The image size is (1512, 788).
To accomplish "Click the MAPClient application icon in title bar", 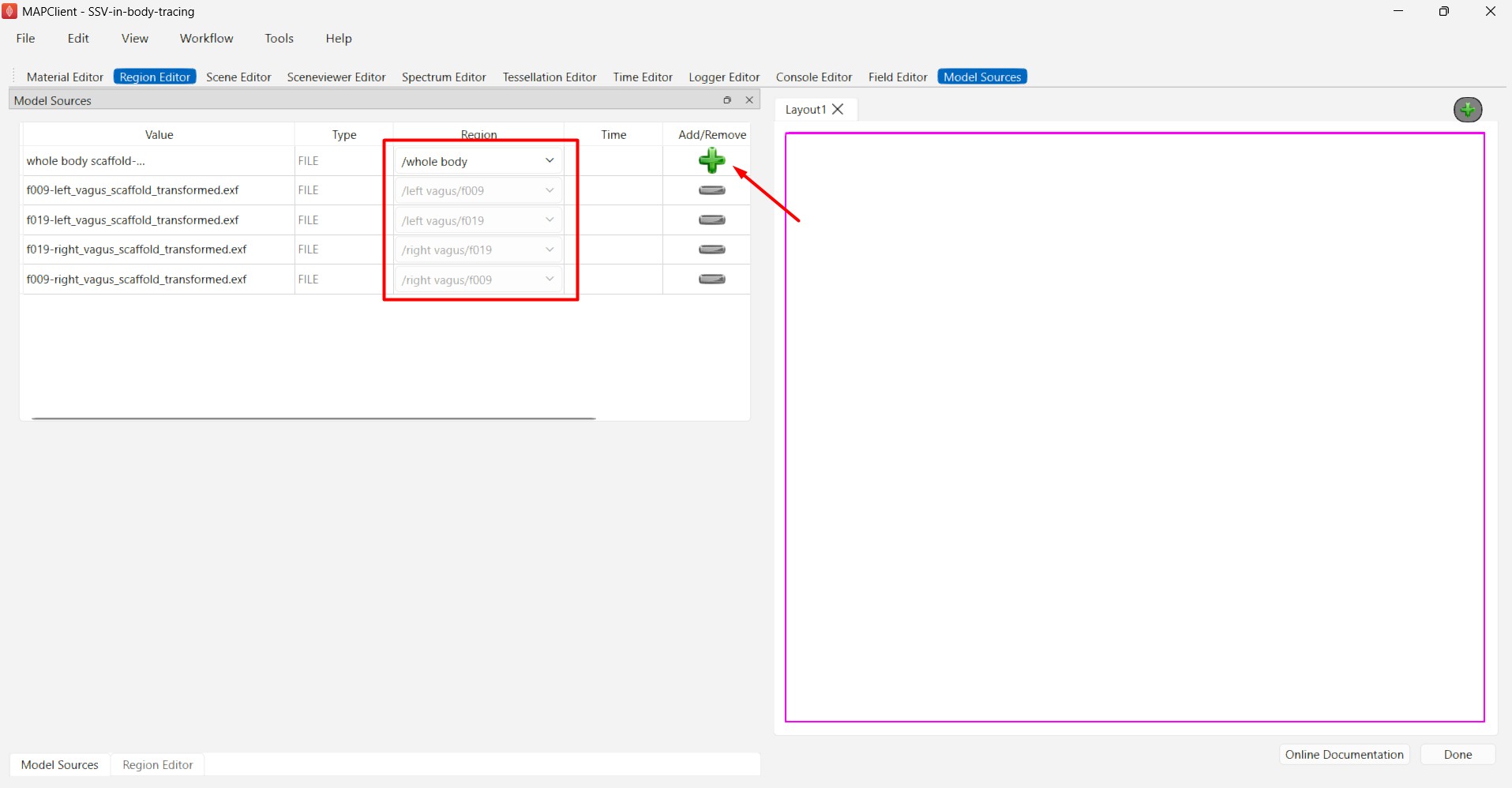I will click(9, 11).
